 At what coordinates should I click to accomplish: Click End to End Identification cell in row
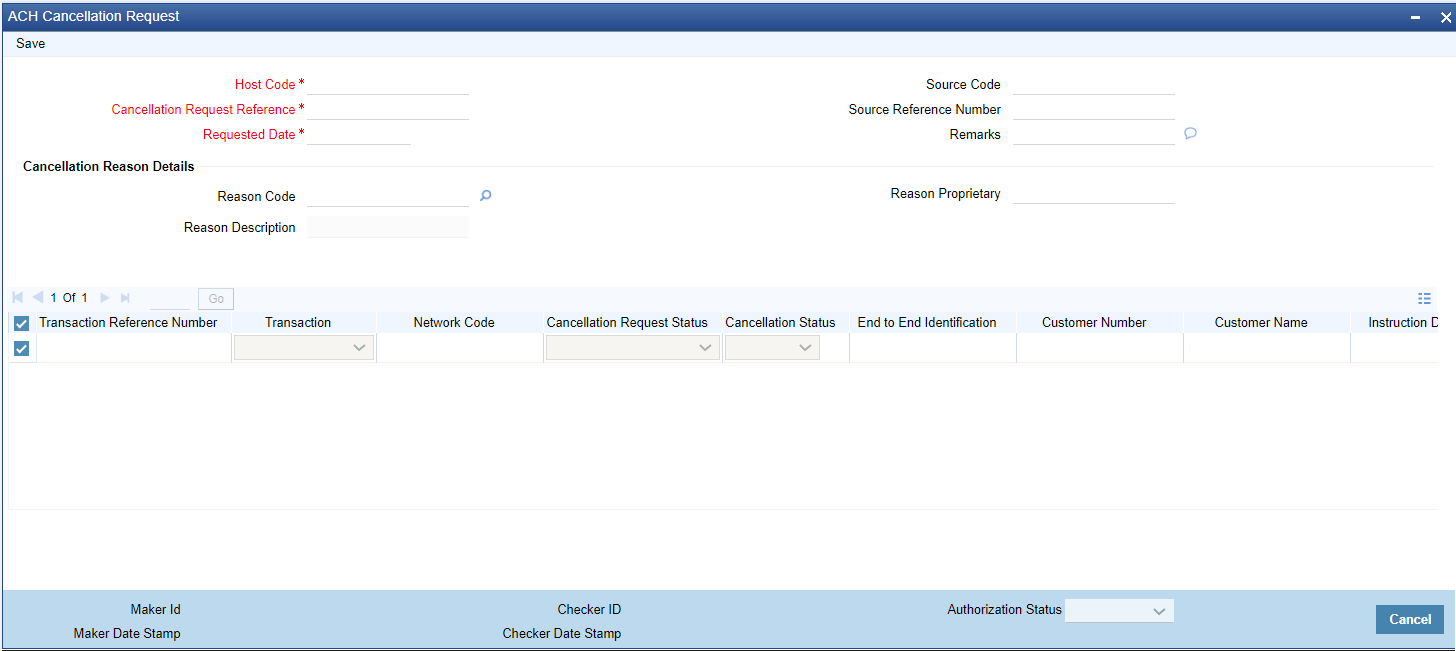click(x=933, y=348)
